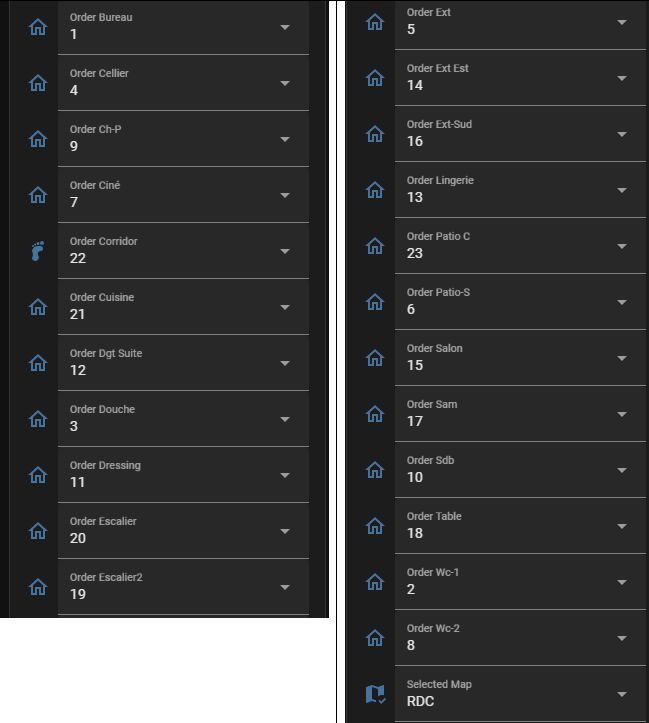This screenshot has height=723, width=649.
Task: Select the Order Dressing value 11
Action: click(x=78, y=482)
